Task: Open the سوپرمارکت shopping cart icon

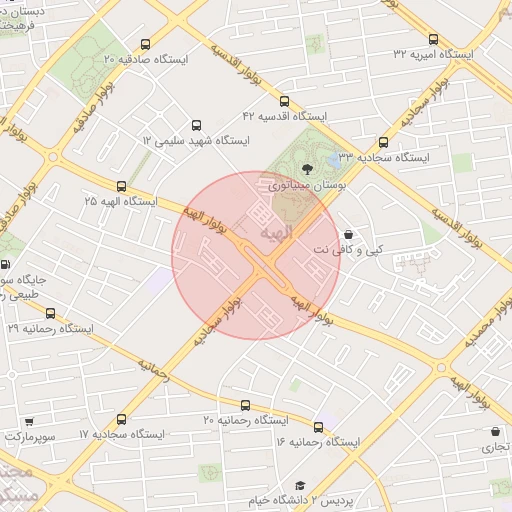Action: point(29,422)
